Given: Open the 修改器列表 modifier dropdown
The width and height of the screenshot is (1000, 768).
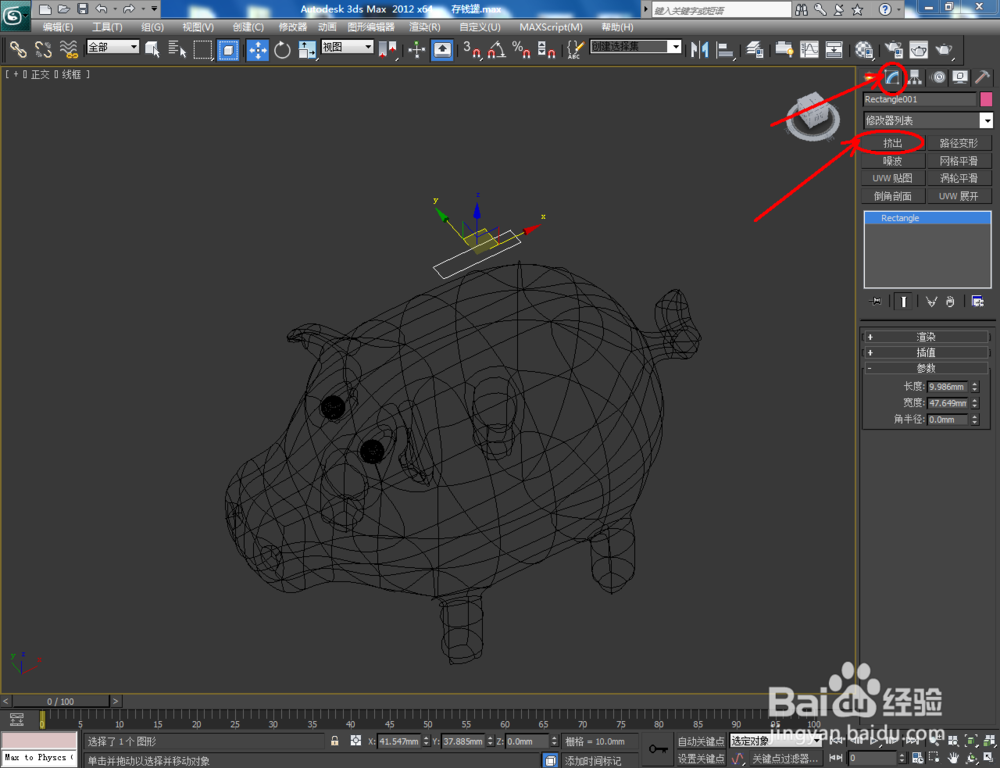Looking at the screenshot, I should coord(928,120).
